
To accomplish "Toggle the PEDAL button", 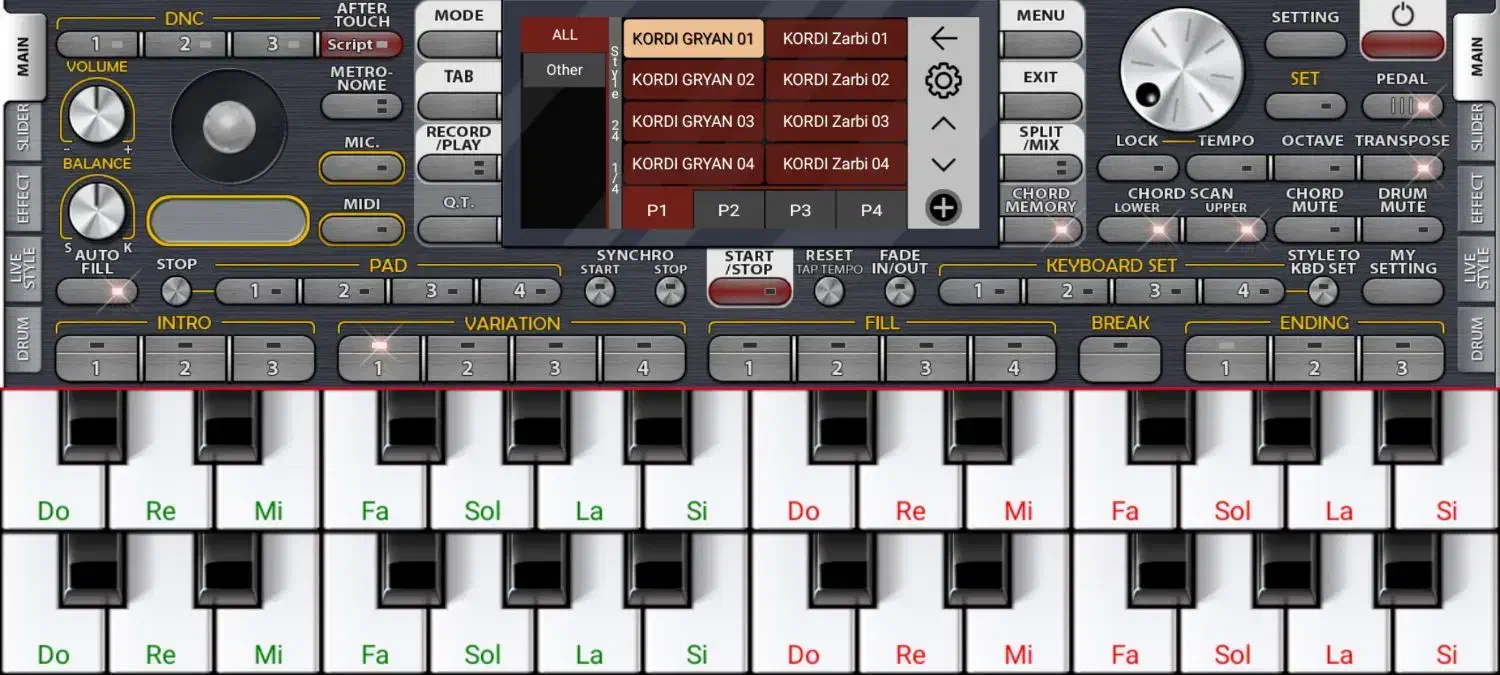I will (1403, 106).
